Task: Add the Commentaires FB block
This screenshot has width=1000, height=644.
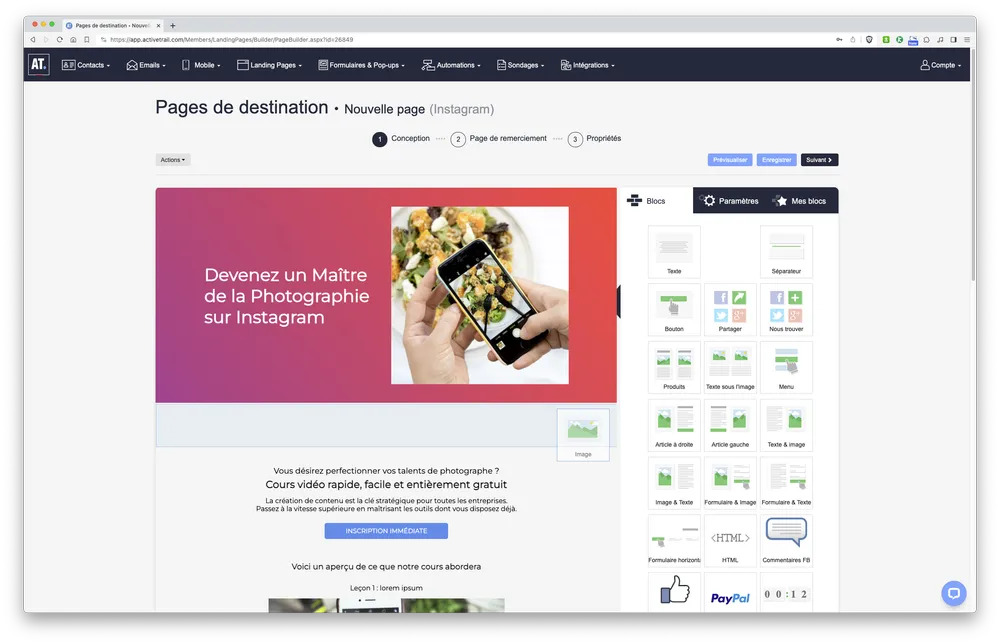Action: click(786, 539)
